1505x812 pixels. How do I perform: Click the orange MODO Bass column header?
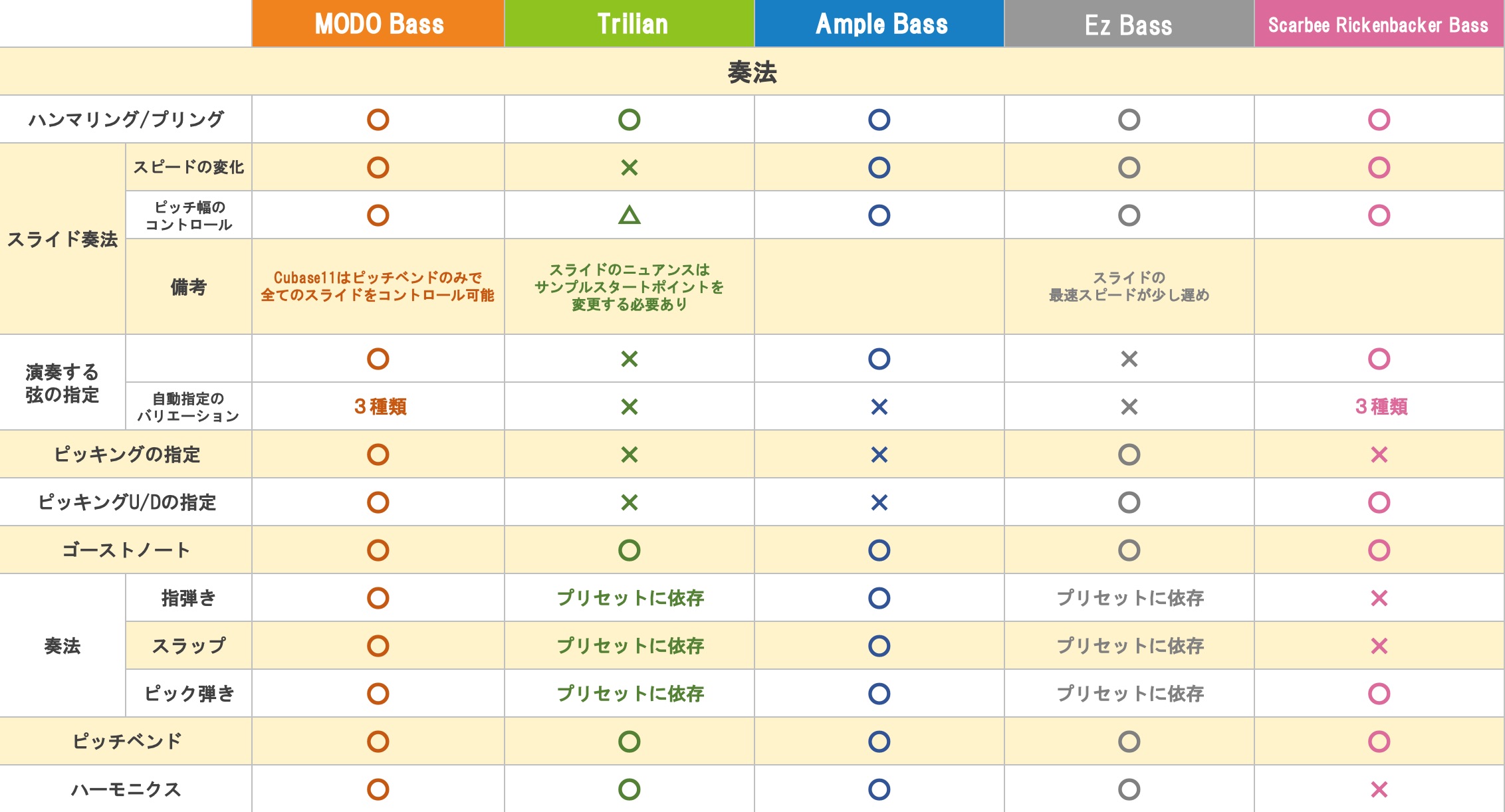tap(378, 23)
